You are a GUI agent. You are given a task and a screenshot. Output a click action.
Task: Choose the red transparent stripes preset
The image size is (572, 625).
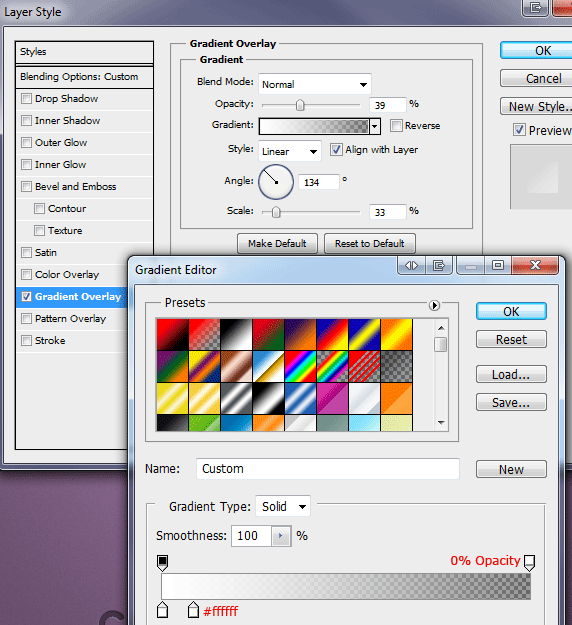(x=364, y=366)
